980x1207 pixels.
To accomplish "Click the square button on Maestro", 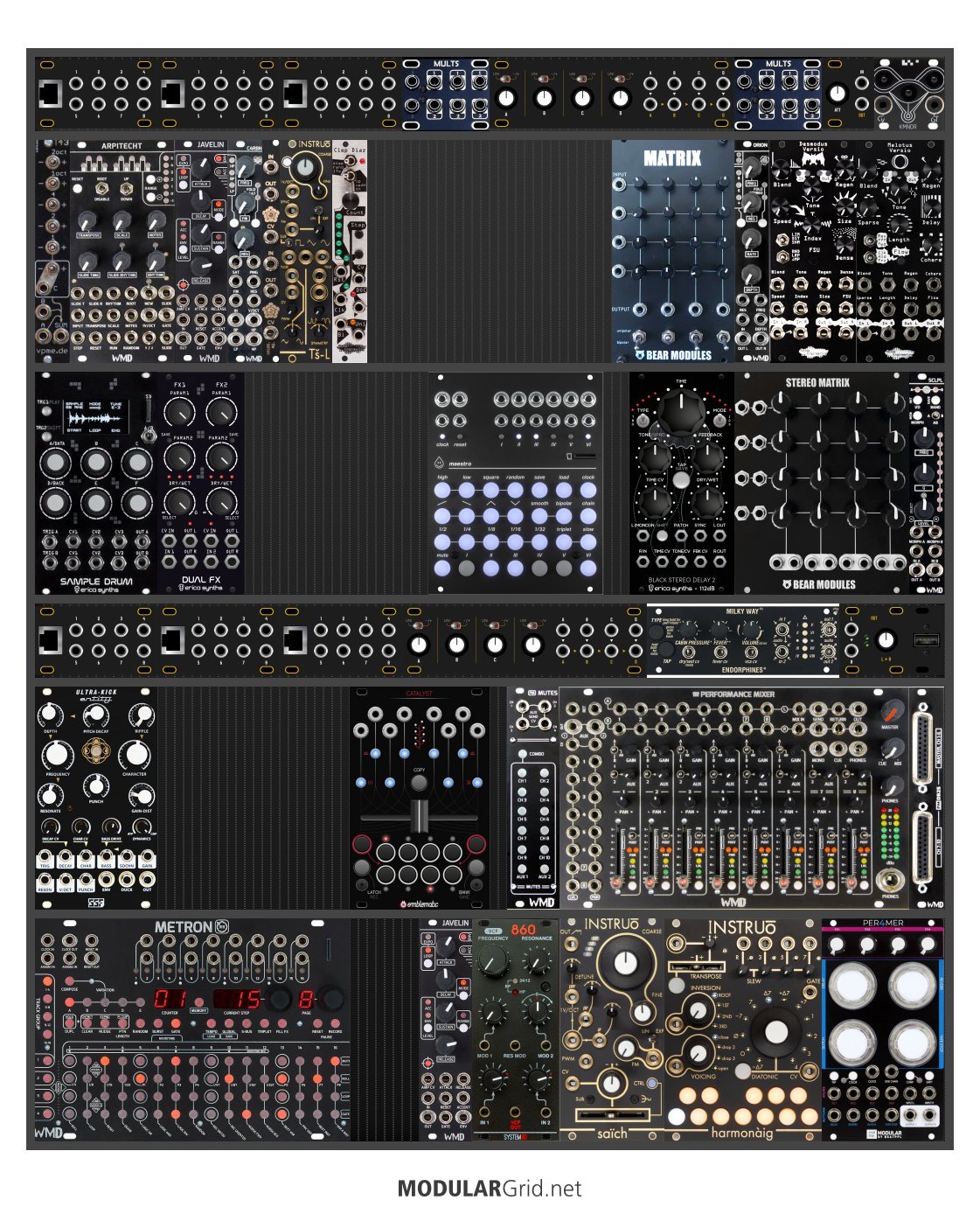I will pos(491,491).
